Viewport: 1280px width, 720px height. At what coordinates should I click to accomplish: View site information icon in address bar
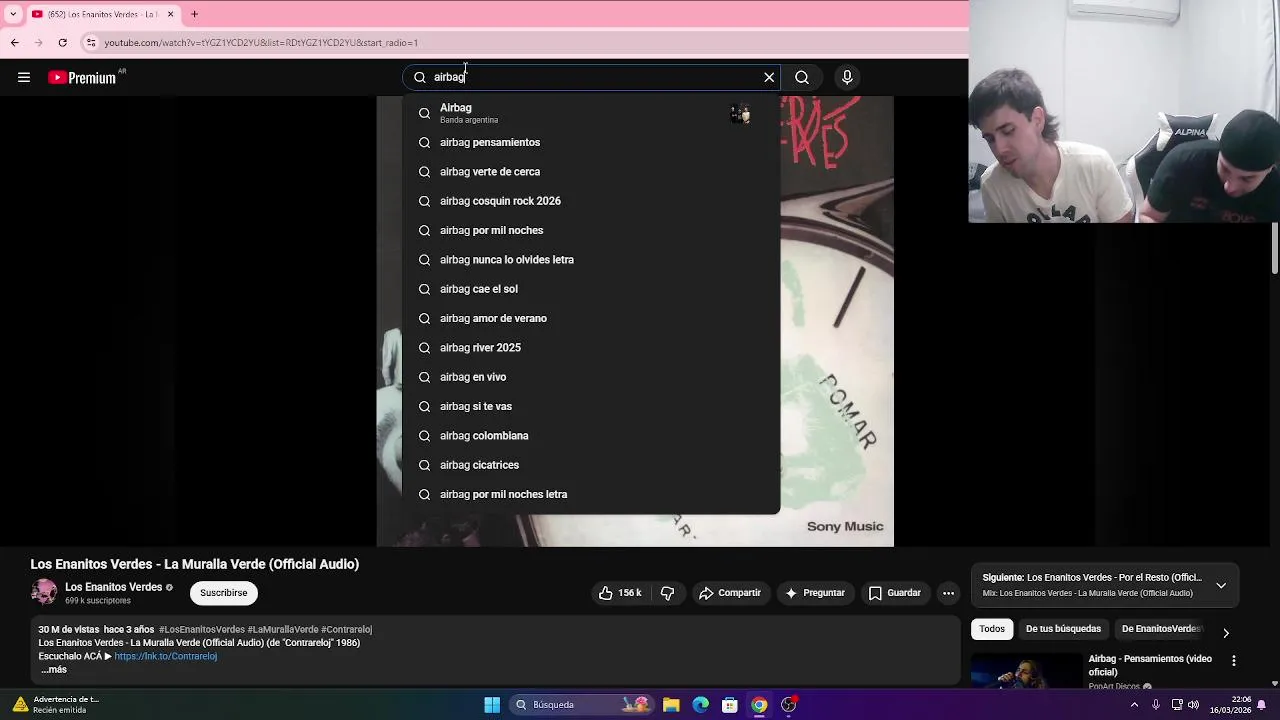[x=91, y=43]
